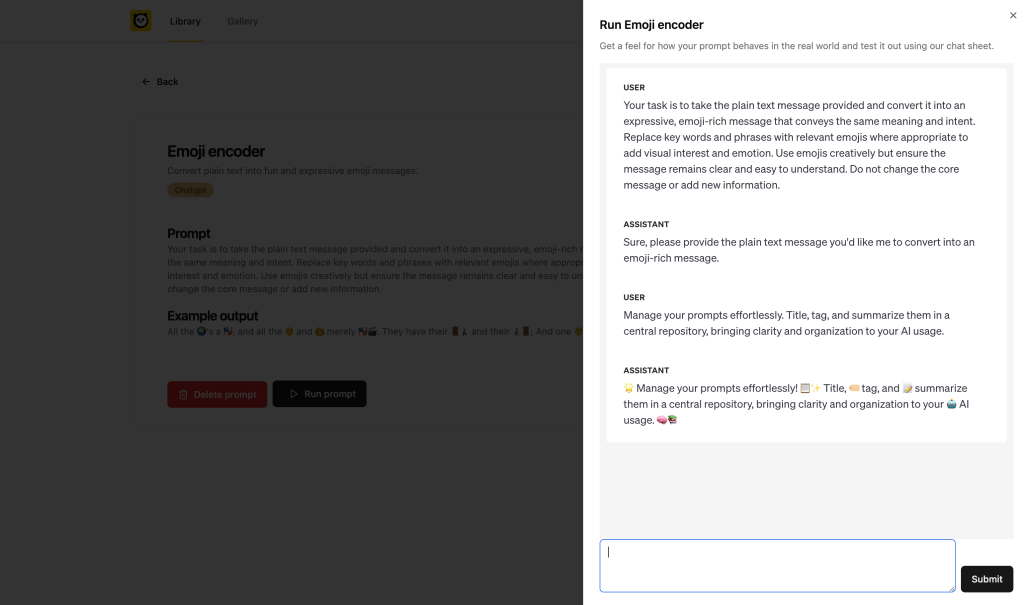Image resolution: width=1024 pixels, height=605 pixels.
Task: Click the back arrow icon
Action: point(145,81)
